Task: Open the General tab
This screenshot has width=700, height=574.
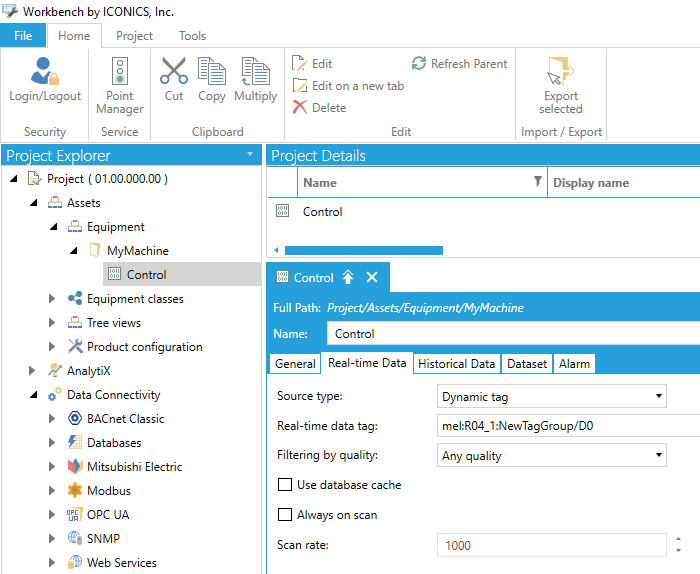Action: point(295,363)
